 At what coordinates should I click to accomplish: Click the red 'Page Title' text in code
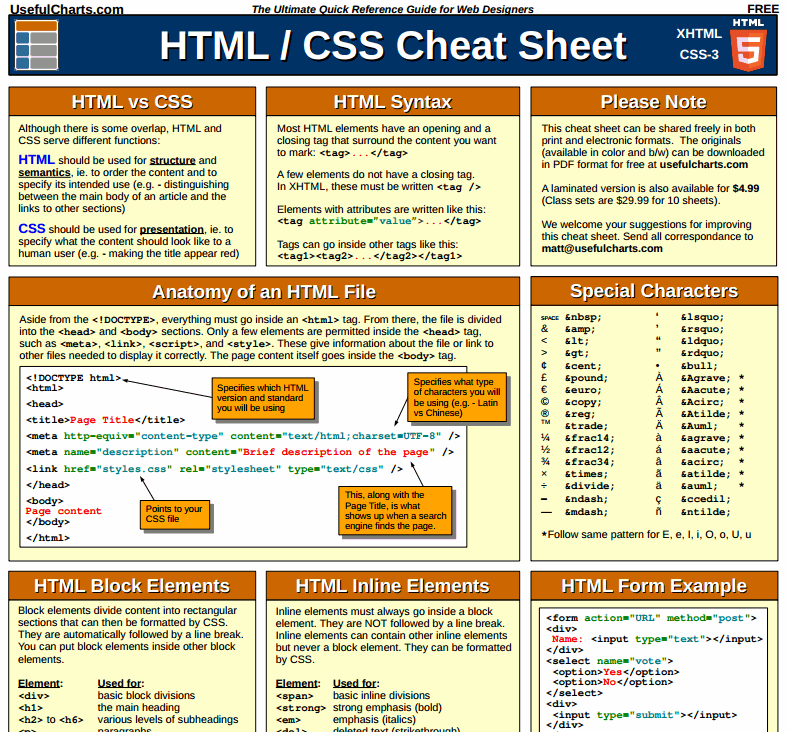[x=102, y=420]
